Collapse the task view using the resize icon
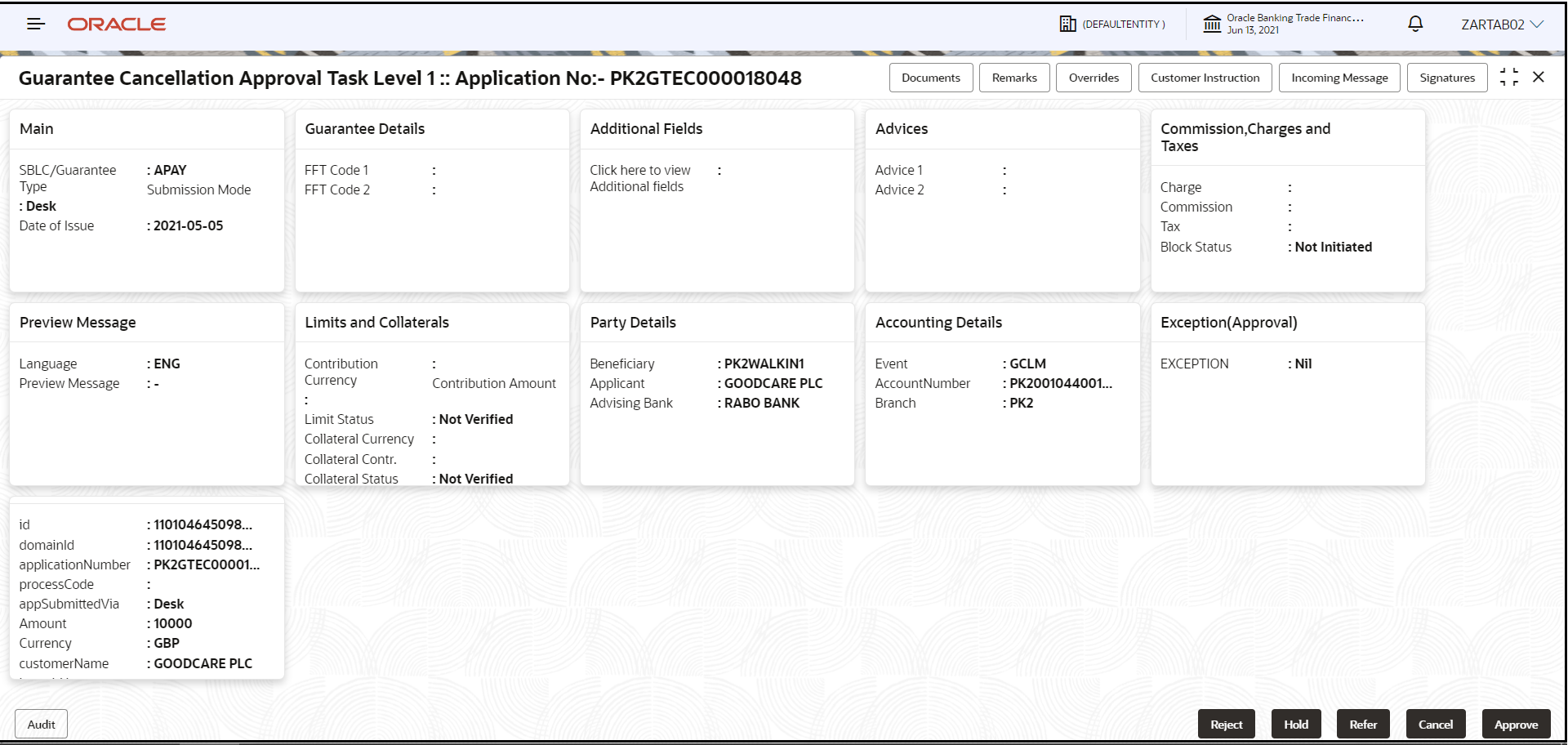 pyautogui.click(x=1509, y=77)
